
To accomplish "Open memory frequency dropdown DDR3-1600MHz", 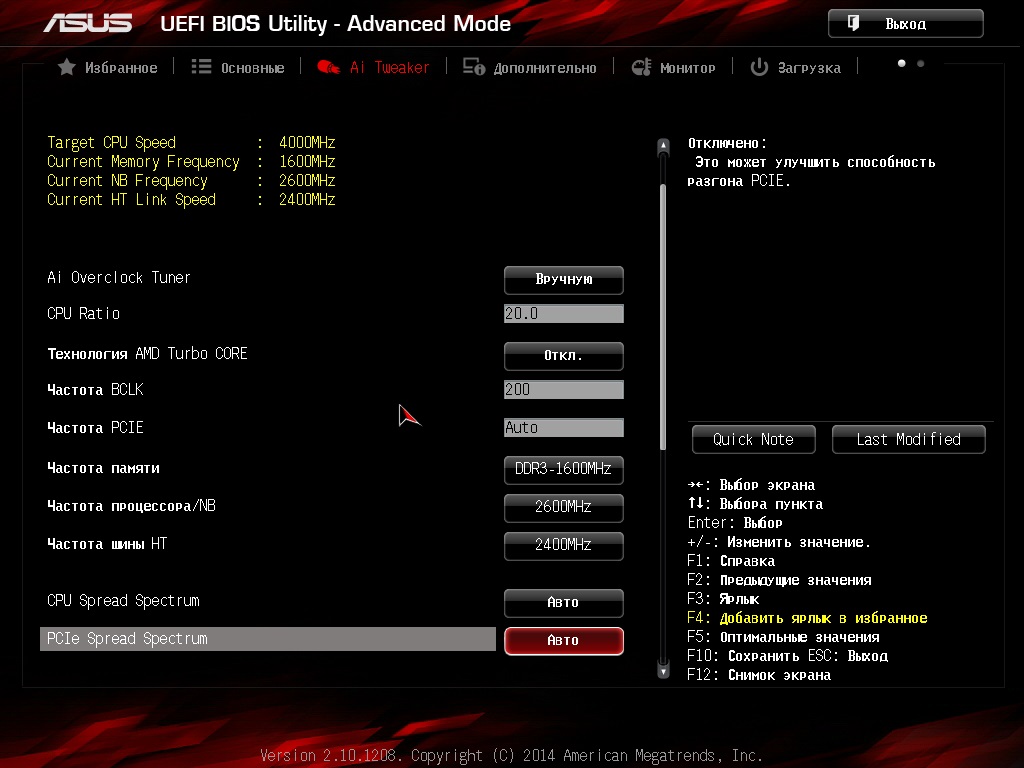I will coord(564,470).
